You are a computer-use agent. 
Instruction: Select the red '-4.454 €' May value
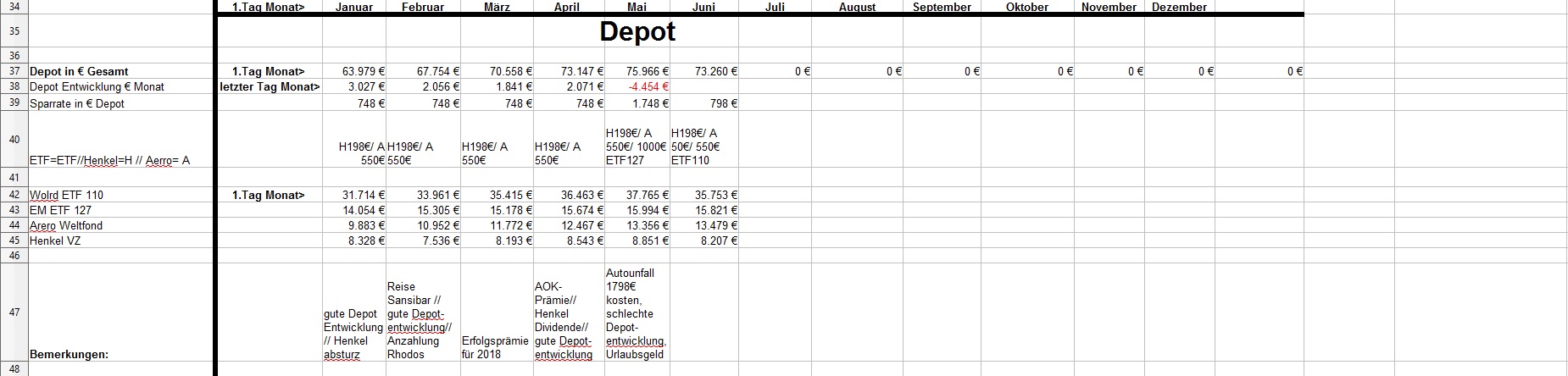[x=637, y=86]
